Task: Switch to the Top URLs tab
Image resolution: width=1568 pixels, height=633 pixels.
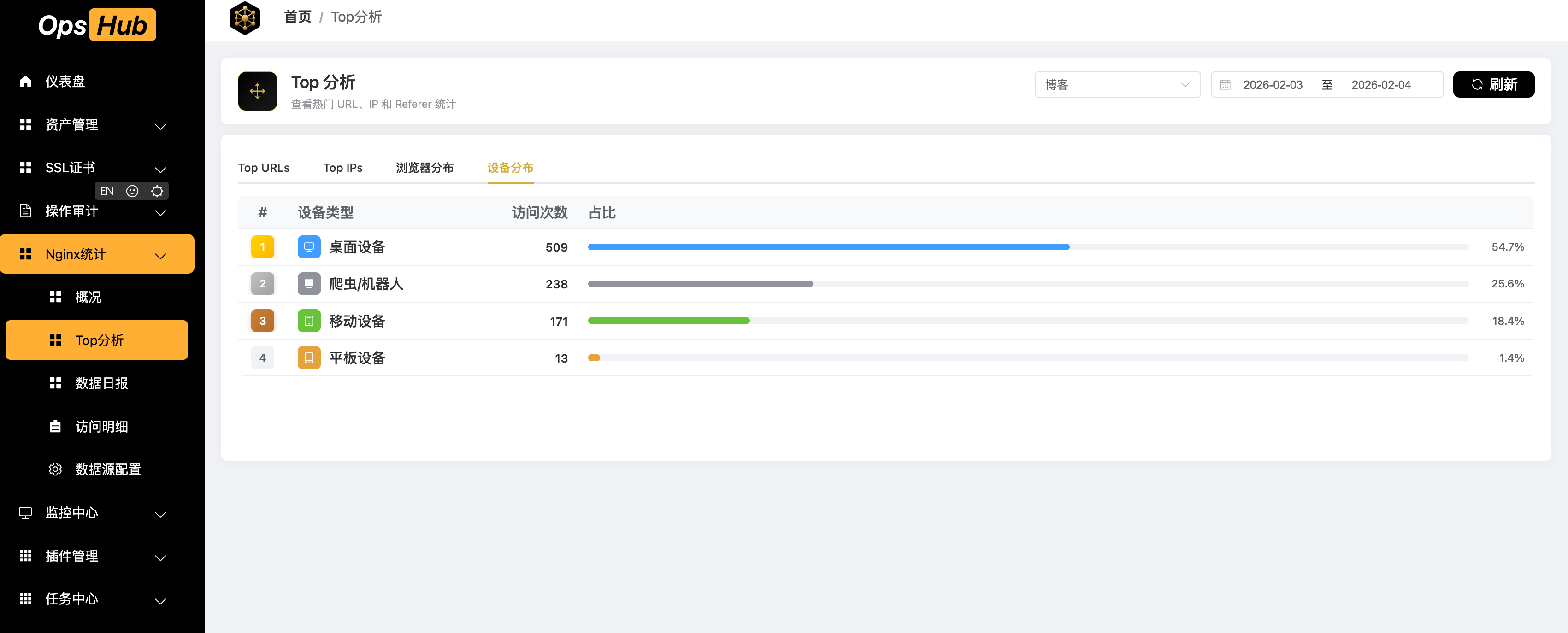Action: [264, 168]
